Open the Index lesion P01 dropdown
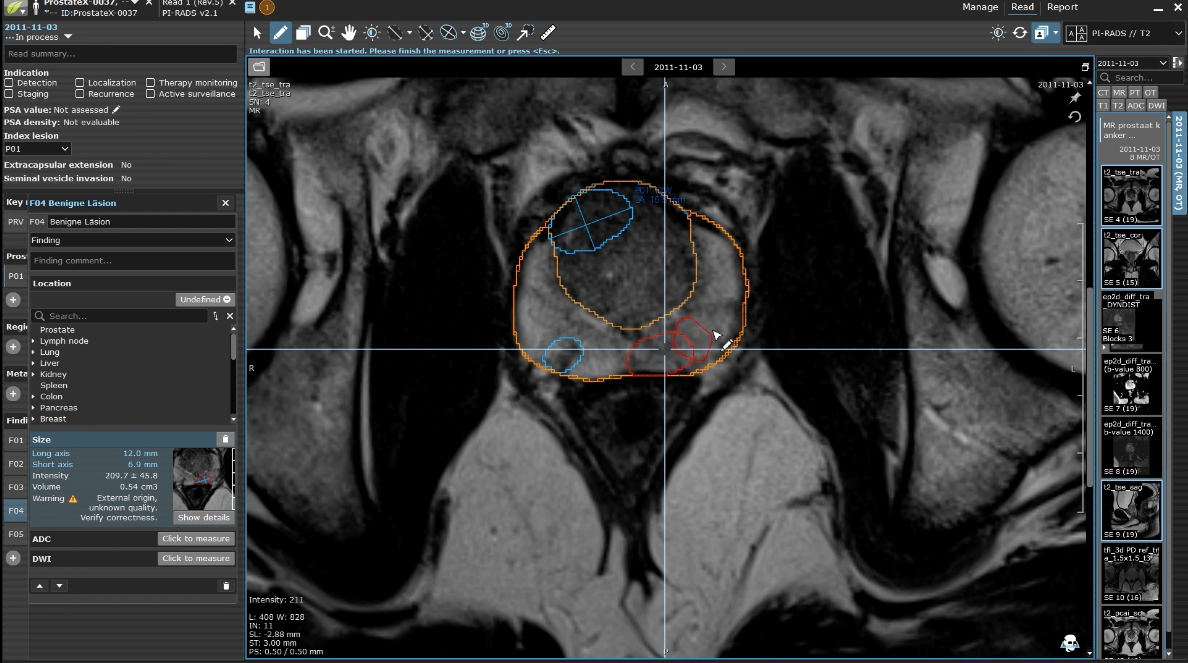Screen dimensions: 1188x663 37,149
